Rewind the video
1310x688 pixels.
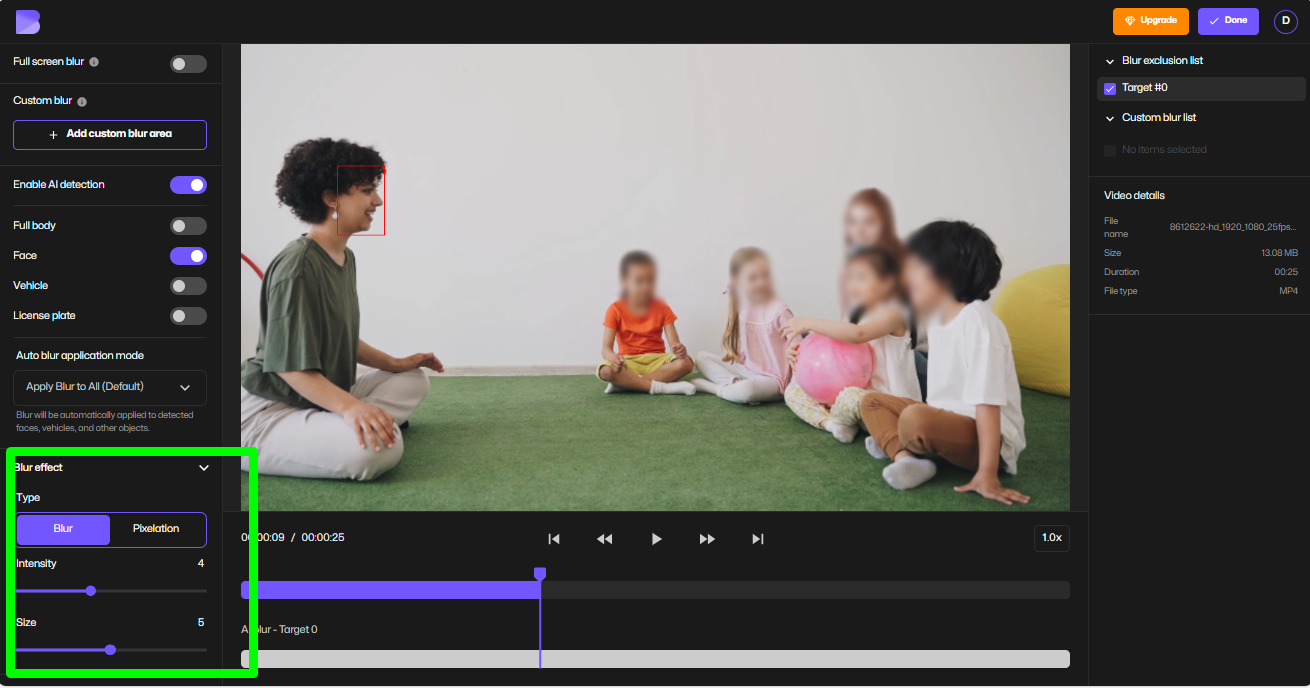pyautogui.click(x=604, y=539)
